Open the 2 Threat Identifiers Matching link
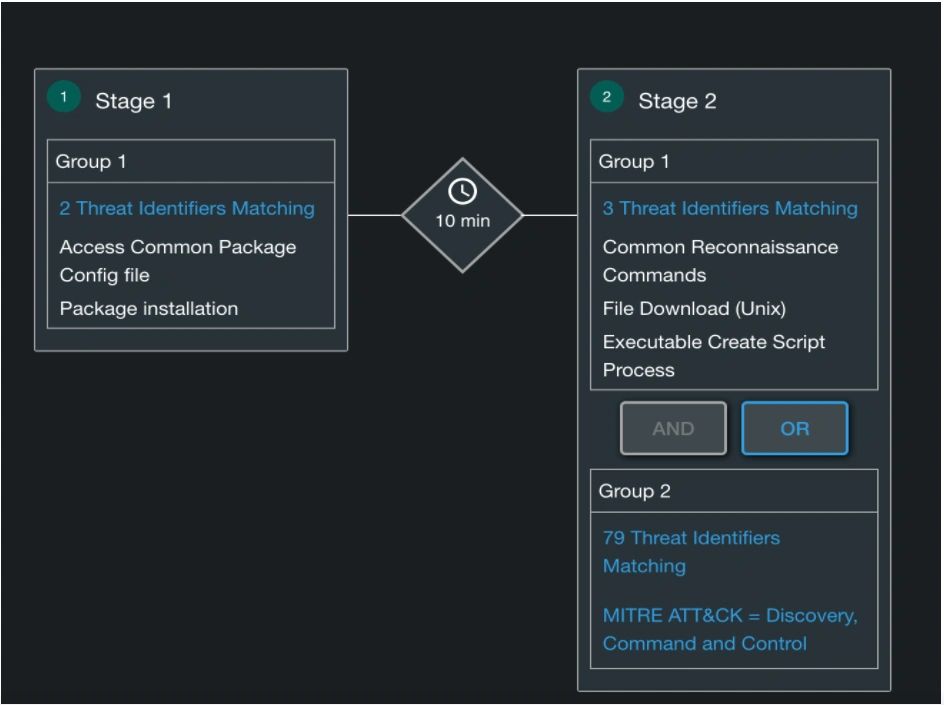The width and height of the screenshot is (944, 705). click(x=187, y=208)
